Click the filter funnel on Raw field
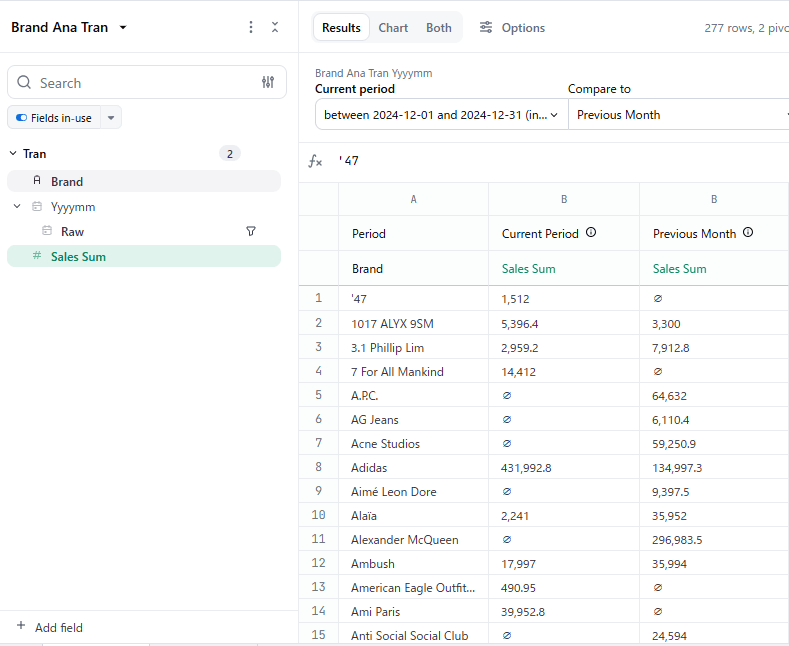The height and width of the screenshot is (646, 789). 251,231
